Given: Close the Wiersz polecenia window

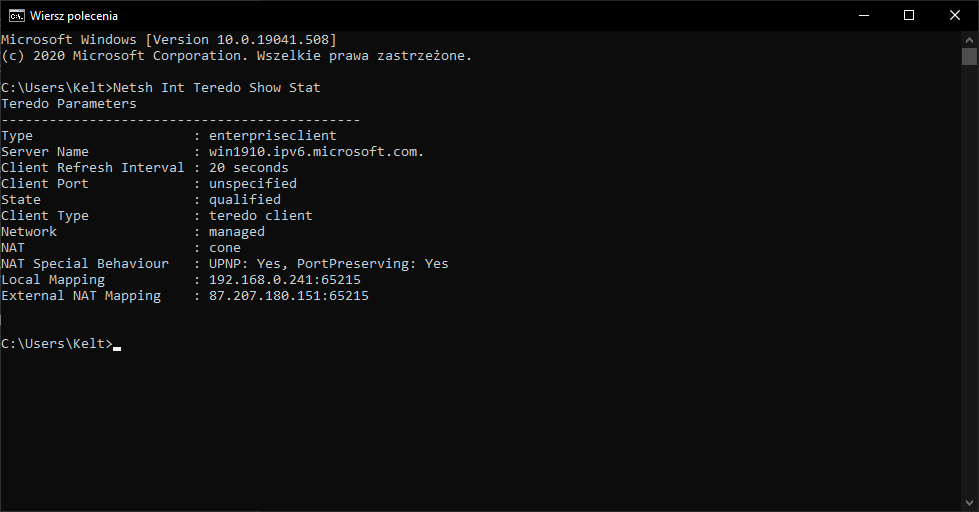Looking at the screenshot, I should pos(955,15).
